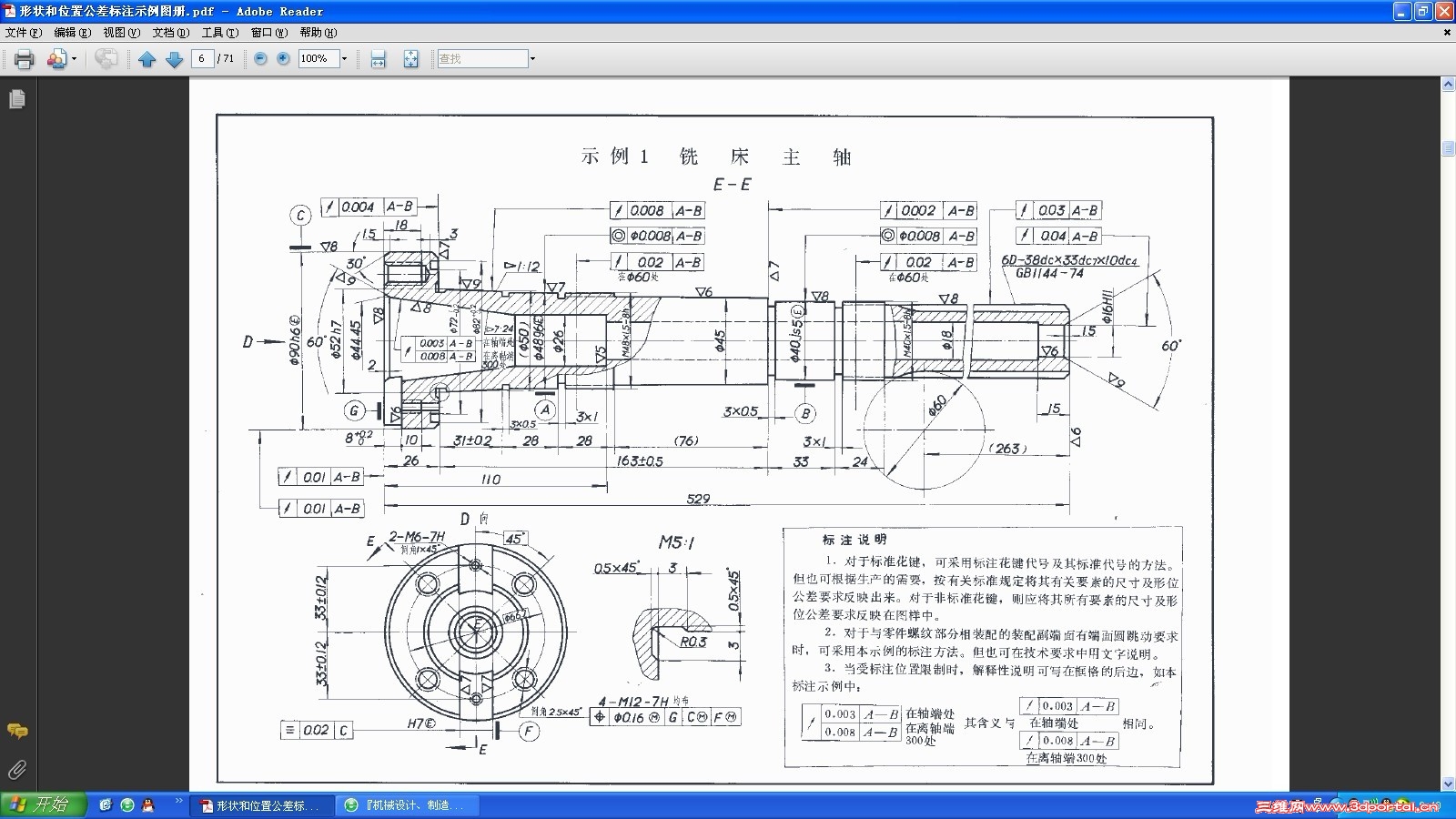Switch to the 『机械设计、制造 taskbar button
Image resolution: width=1456 pixels, height=819 pixels.
[408, 805]
